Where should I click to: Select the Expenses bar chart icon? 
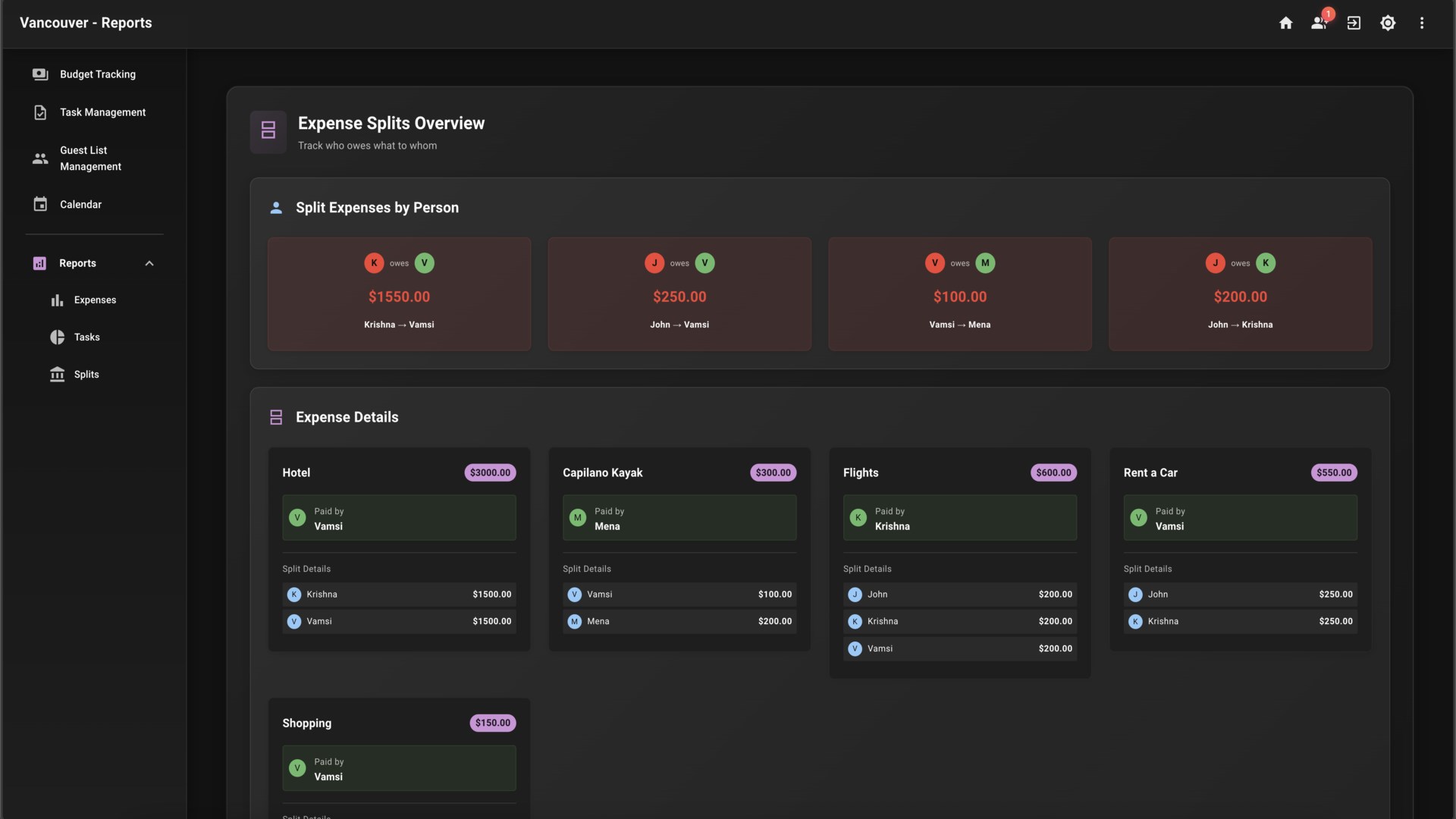click(57, 300)
